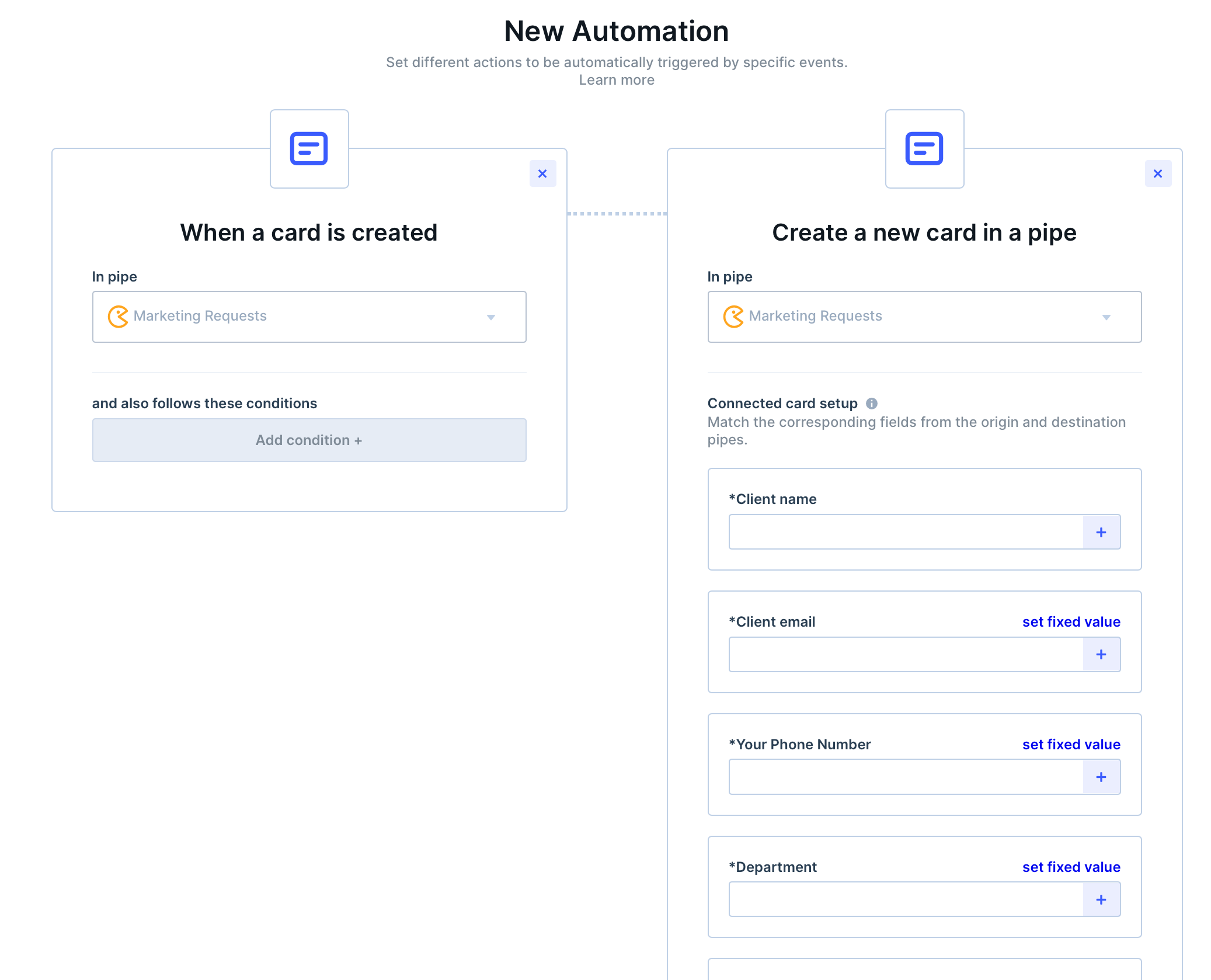
Task: Click the 'New Automation' heading
Action: coord(617,31)
